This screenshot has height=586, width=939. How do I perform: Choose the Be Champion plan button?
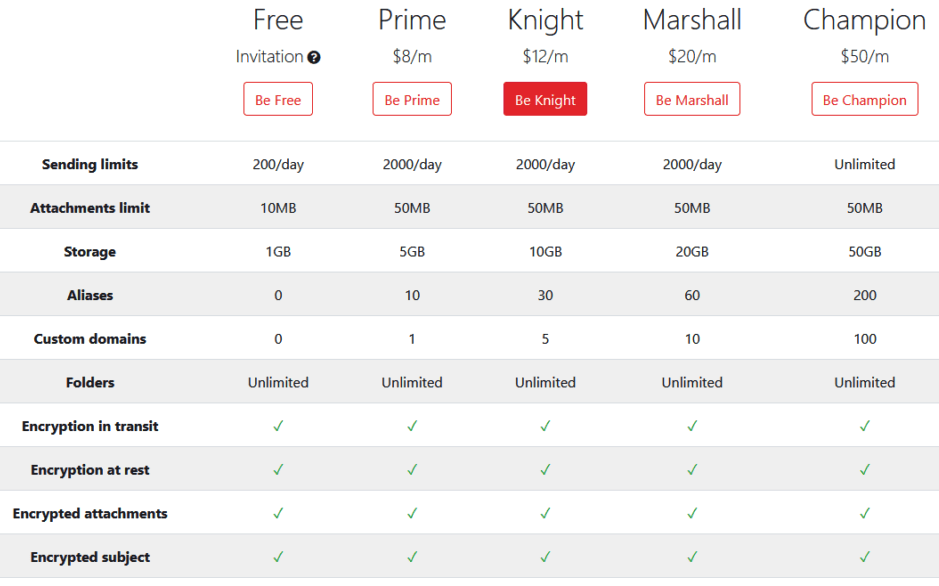coord(865,99)
